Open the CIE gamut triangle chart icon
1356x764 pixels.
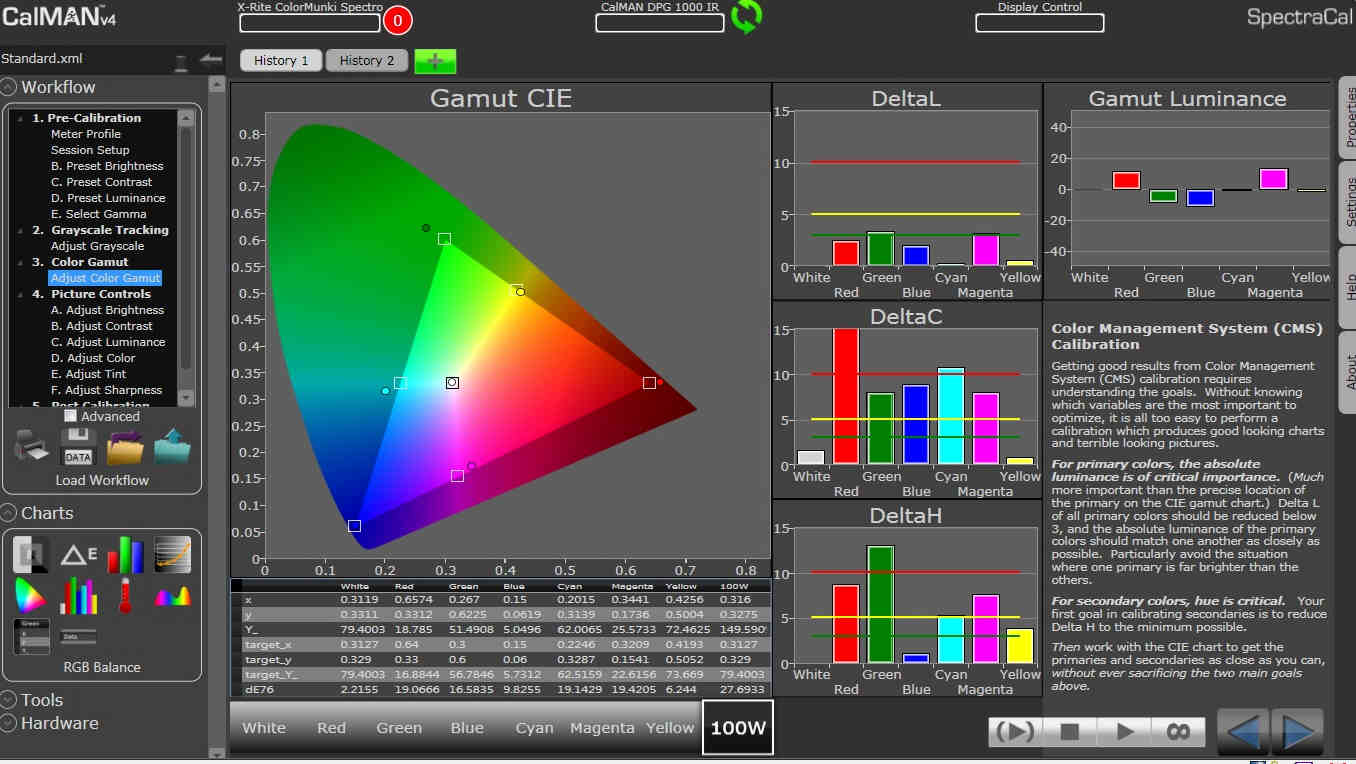click(x=31, y=596)
